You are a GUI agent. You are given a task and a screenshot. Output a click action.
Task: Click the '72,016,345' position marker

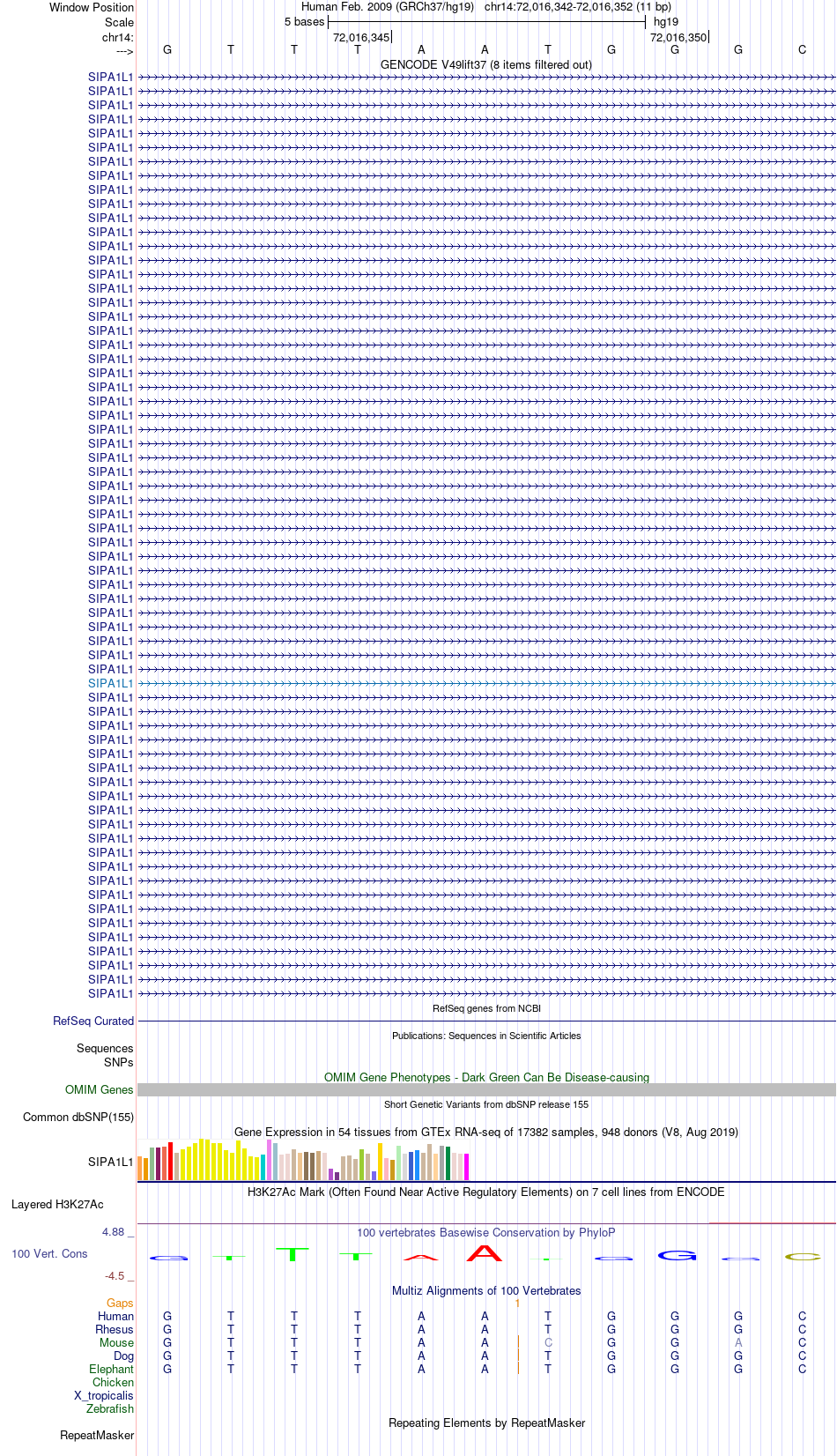361,37
